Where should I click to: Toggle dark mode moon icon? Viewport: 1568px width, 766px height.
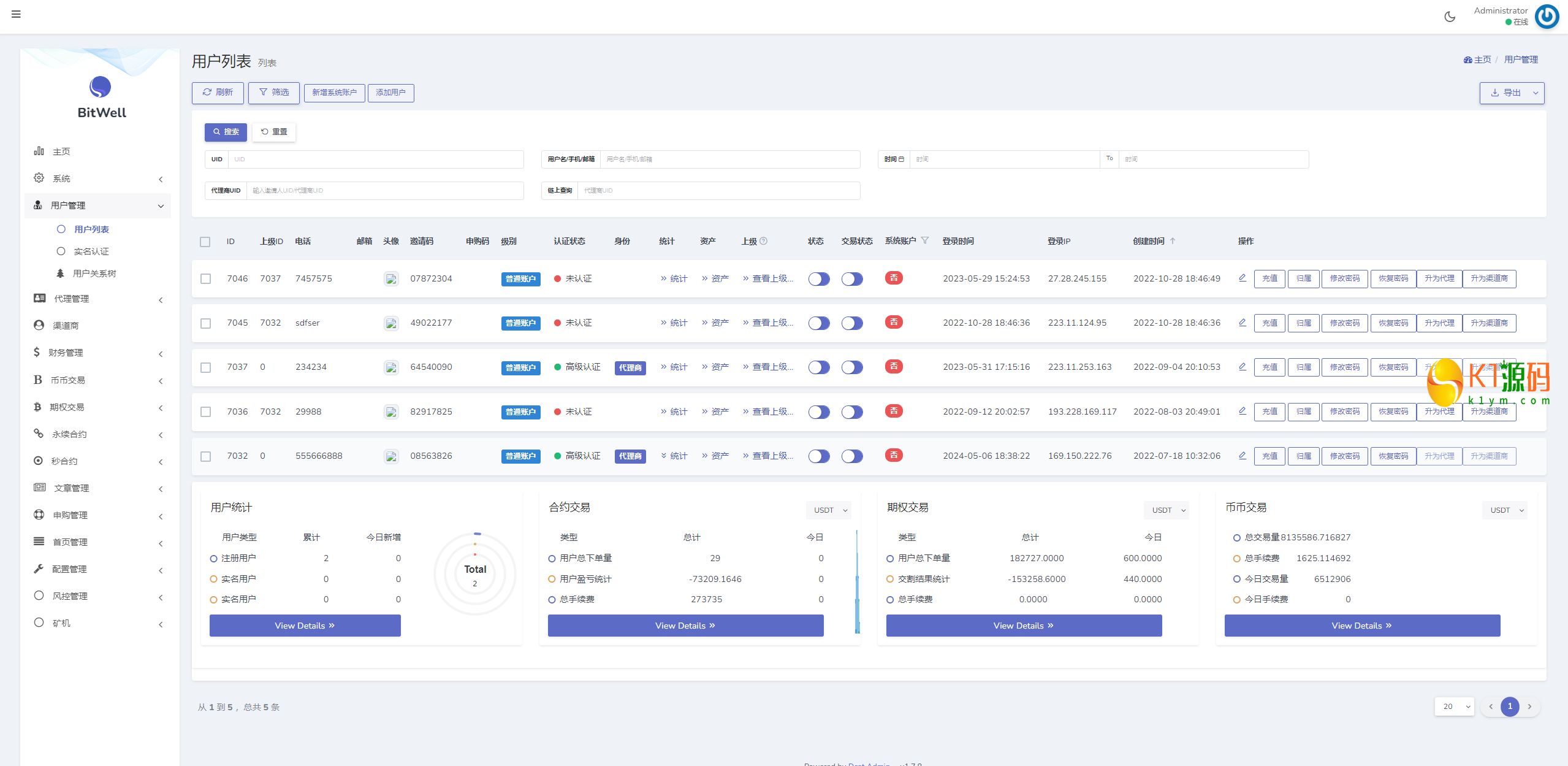pyautogui.click(x=1450, y=17)
